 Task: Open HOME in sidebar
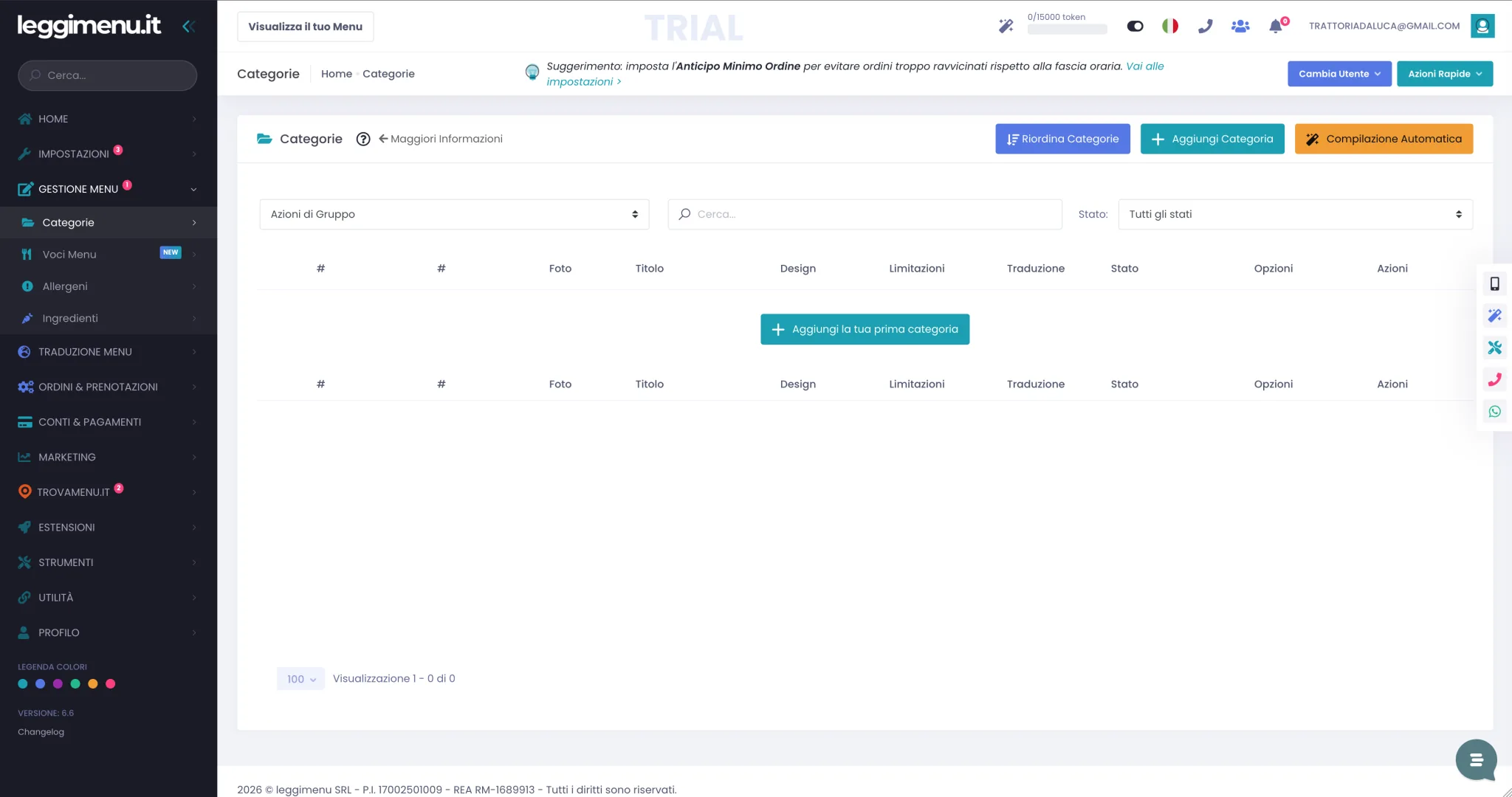(x=109, y=119)
